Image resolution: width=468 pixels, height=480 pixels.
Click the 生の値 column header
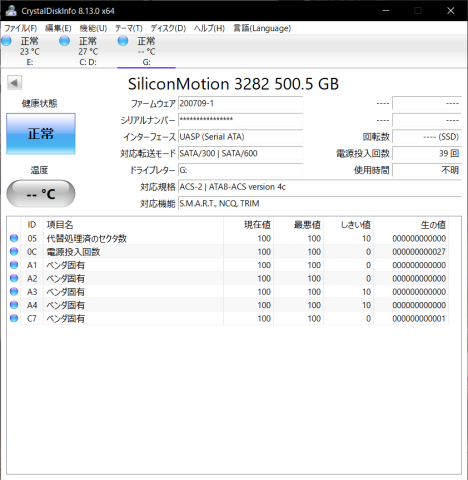coord(411,225)
